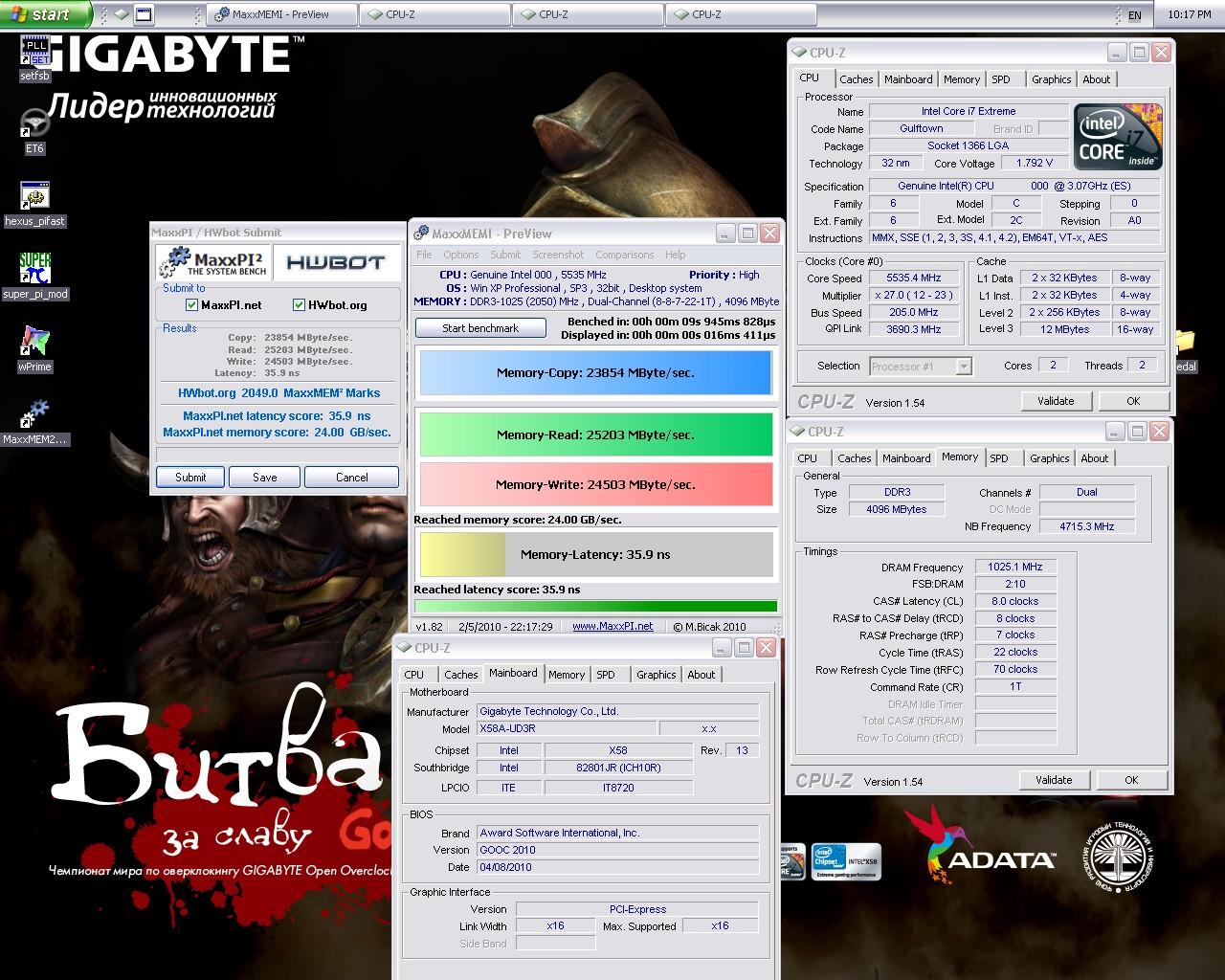The image size is (1225, 980).
Task: Open hexus_pifast desktop shortcut
Action: click(34, 203)
